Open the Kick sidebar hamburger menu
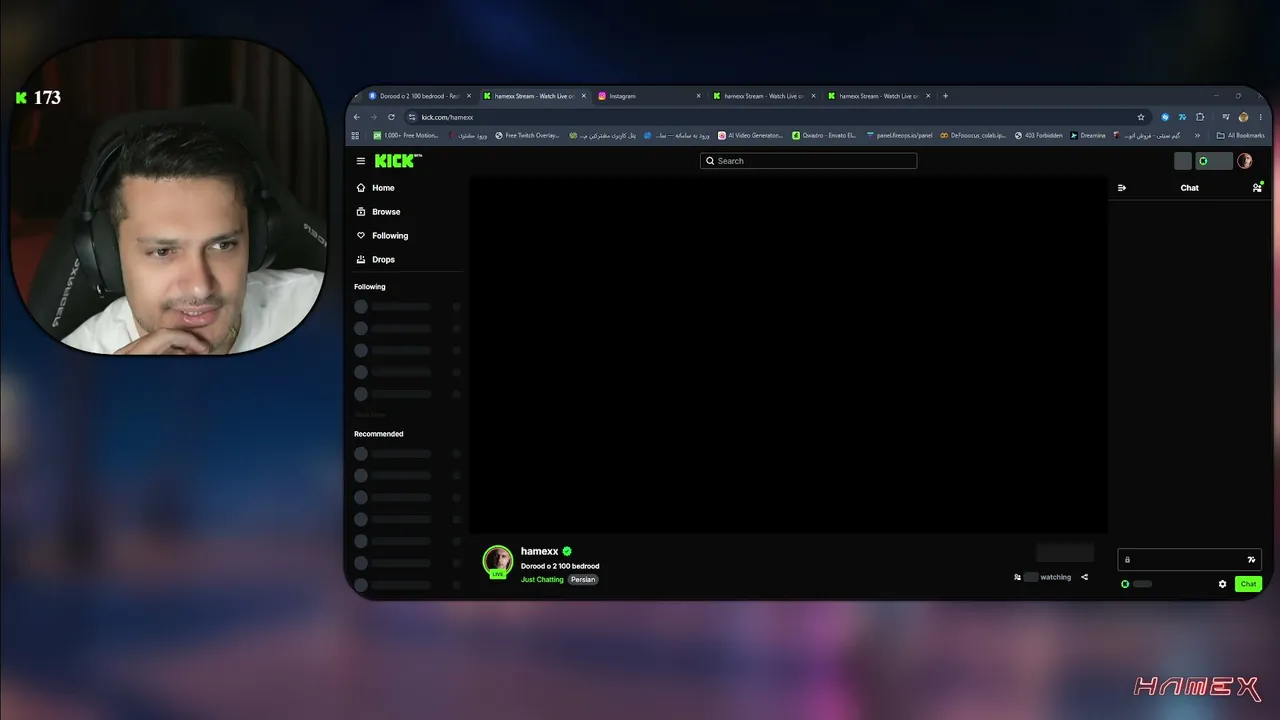 click(x=361, y=161)
